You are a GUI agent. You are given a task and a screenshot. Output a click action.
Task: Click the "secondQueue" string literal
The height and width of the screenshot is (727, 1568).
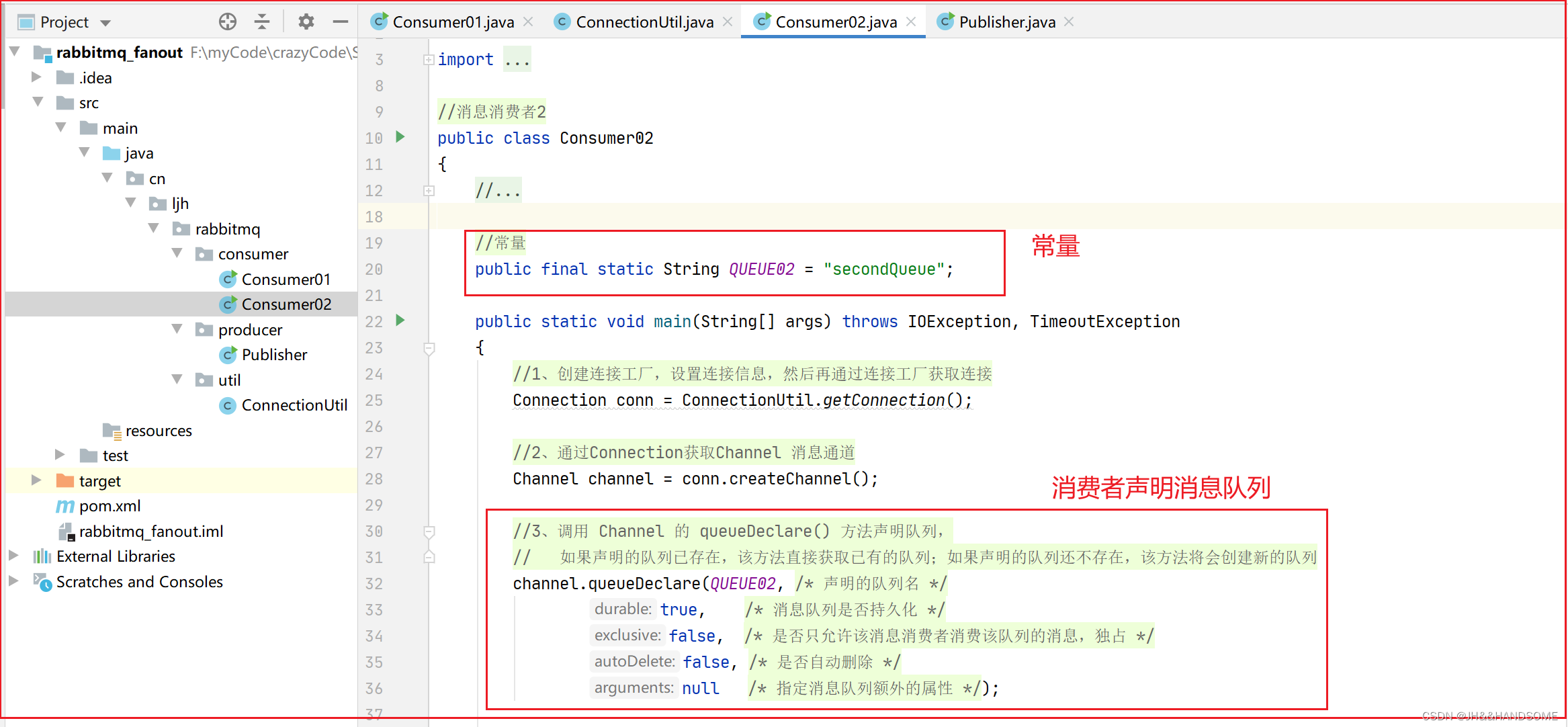coord(884,269)
